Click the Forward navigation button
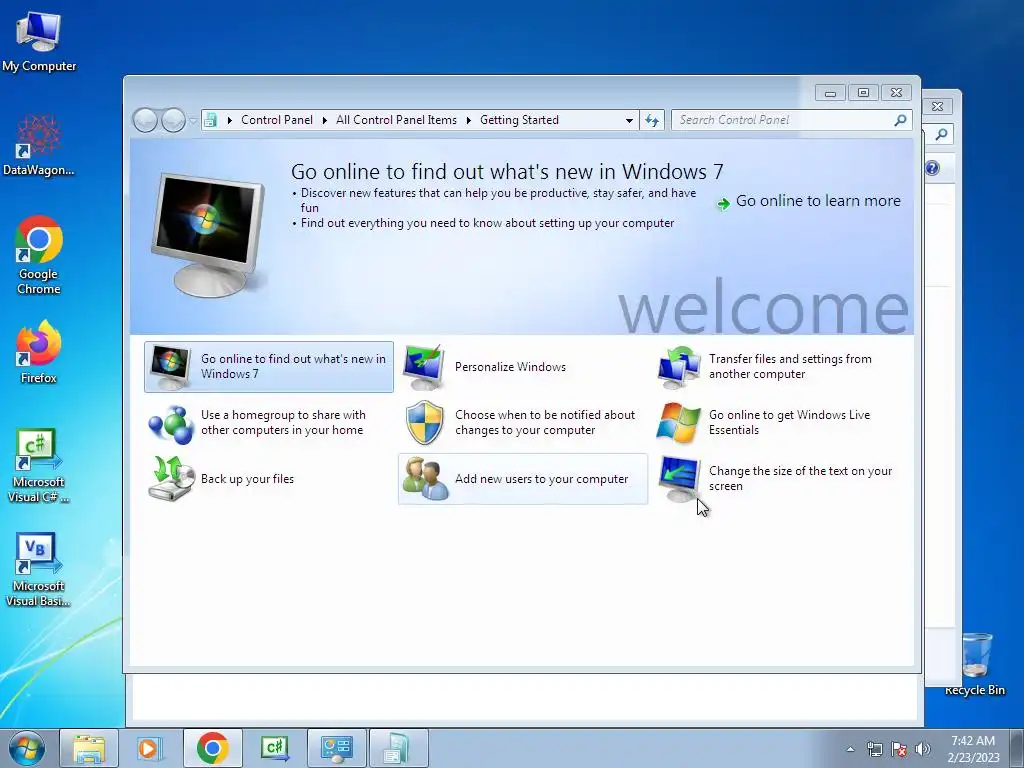1024x768 pixels. pos(173,120)
